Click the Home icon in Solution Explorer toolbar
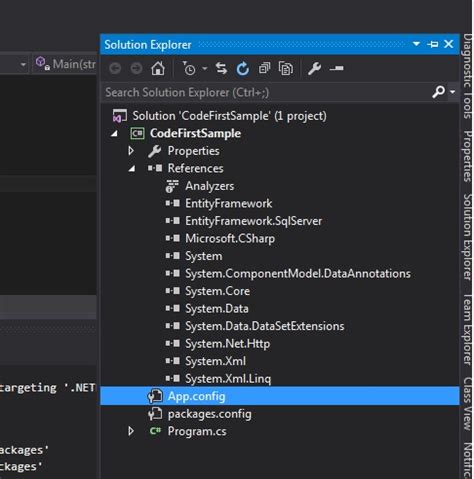Image resolution: width=474 pixels, height=479 pixels. coord(158,68)
